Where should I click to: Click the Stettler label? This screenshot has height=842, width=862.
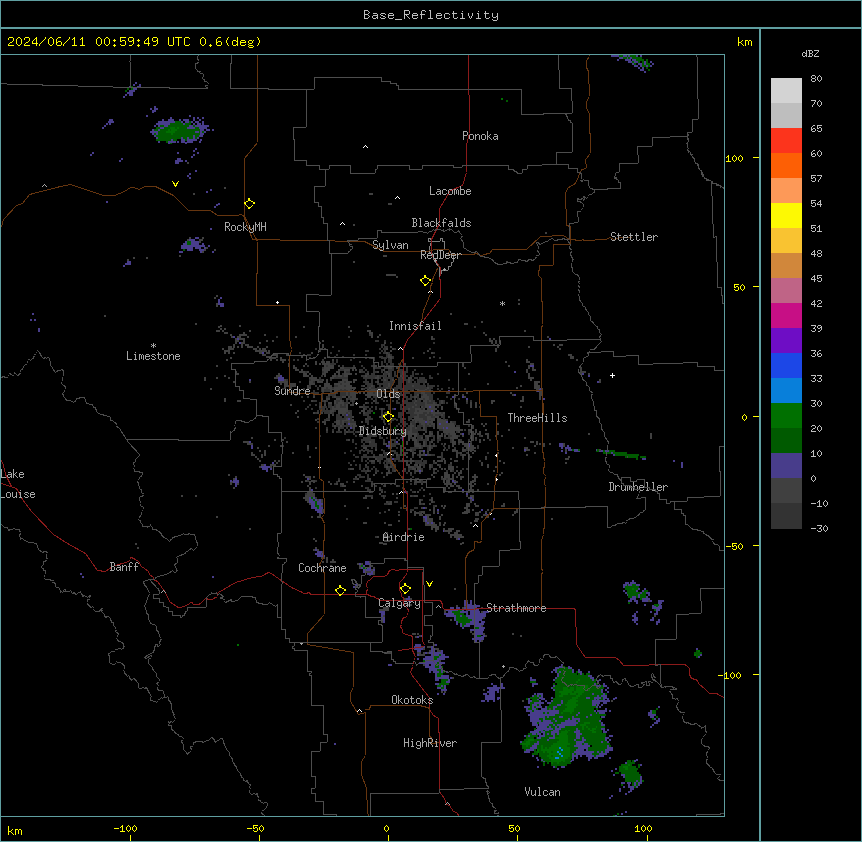[x=634, y=237]
